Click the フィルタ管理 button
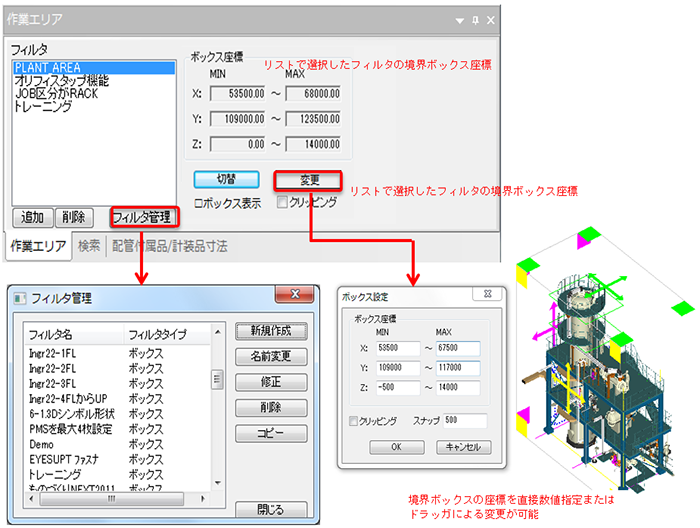Viewport: 700px width, 528px height. (142, 217)
